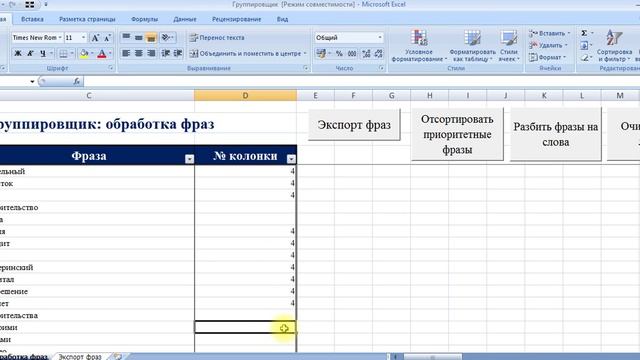Apply yellow fill color bucket
The height and width of the screenshot is (360, 640).
coord(84,53)
